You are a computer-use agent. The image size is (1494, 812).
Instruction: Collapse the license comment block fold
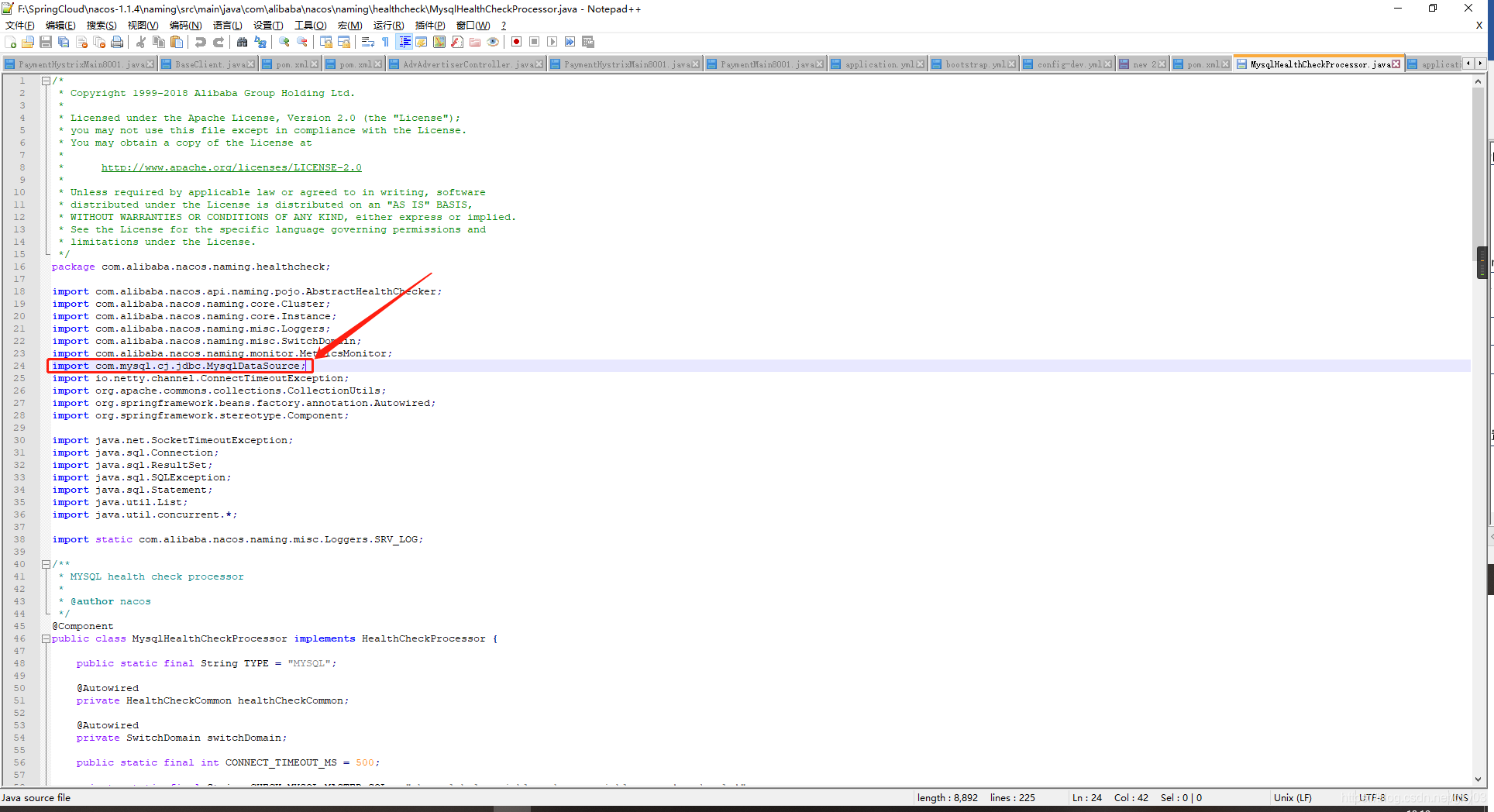click(46, 81)
